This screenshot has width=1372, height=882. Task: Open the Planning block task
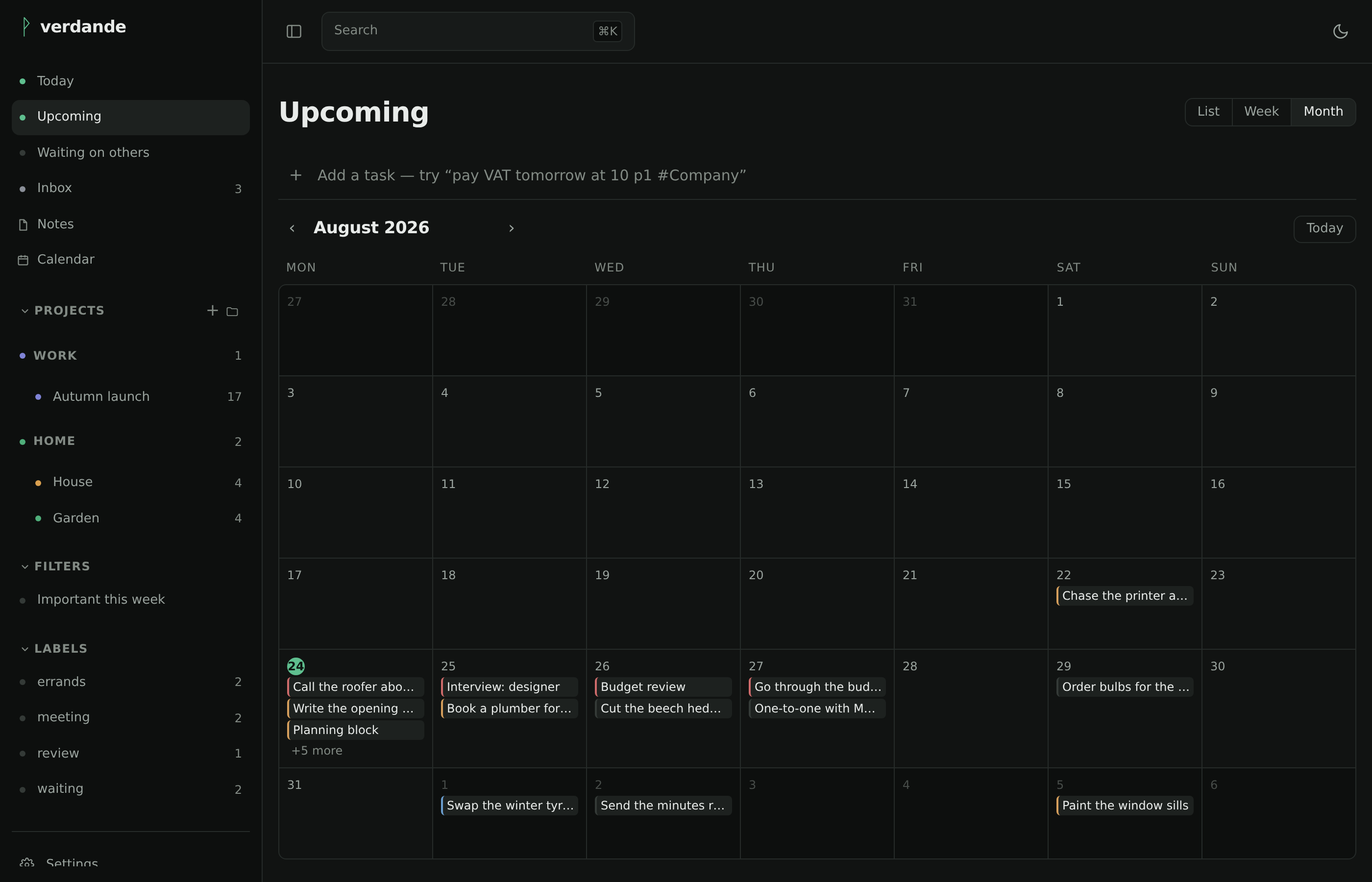coord(355,730)
